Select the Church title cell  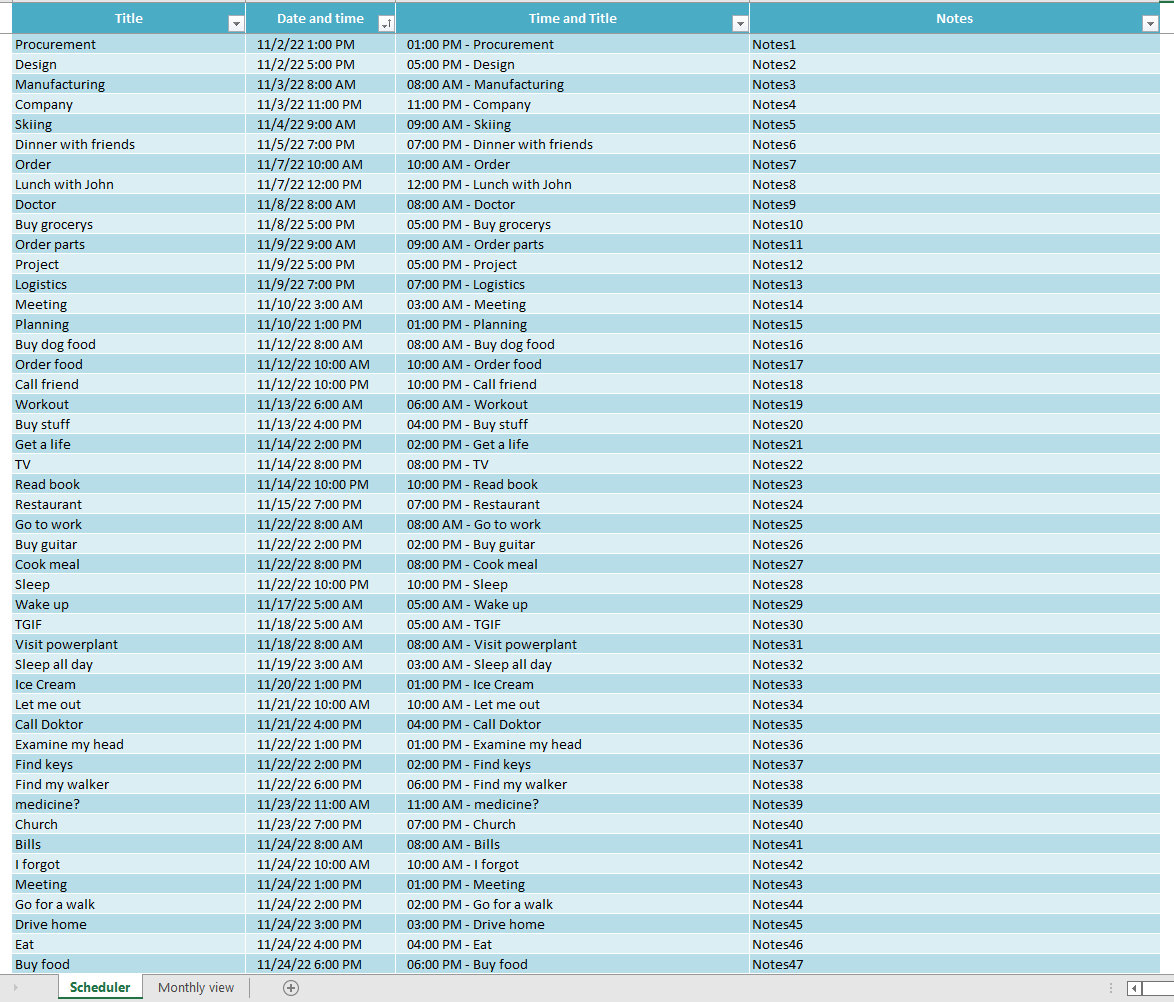129,825
